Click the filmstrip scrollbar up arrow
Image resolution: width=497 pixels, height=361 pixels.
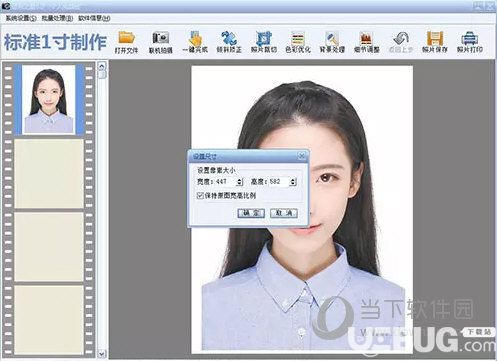point(102,66)
